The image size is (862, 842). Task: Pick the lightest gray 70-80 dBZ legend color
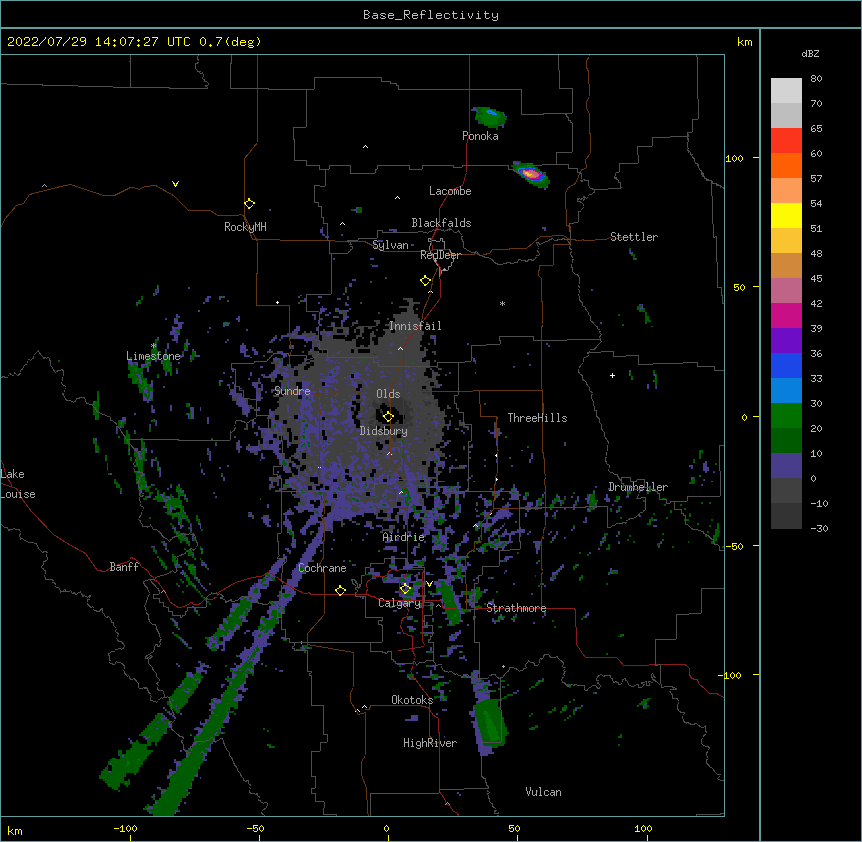pos(786,91)
